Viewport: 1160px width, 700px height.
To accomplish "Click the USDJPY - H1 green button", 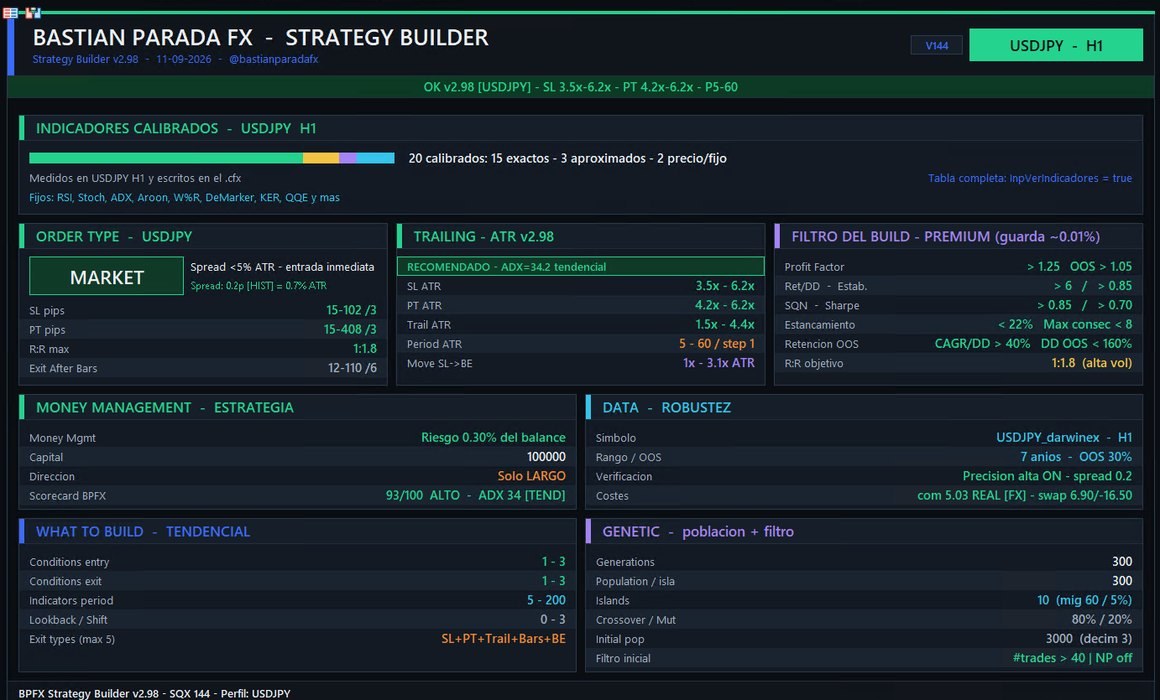I will [x=1056, y=45].
